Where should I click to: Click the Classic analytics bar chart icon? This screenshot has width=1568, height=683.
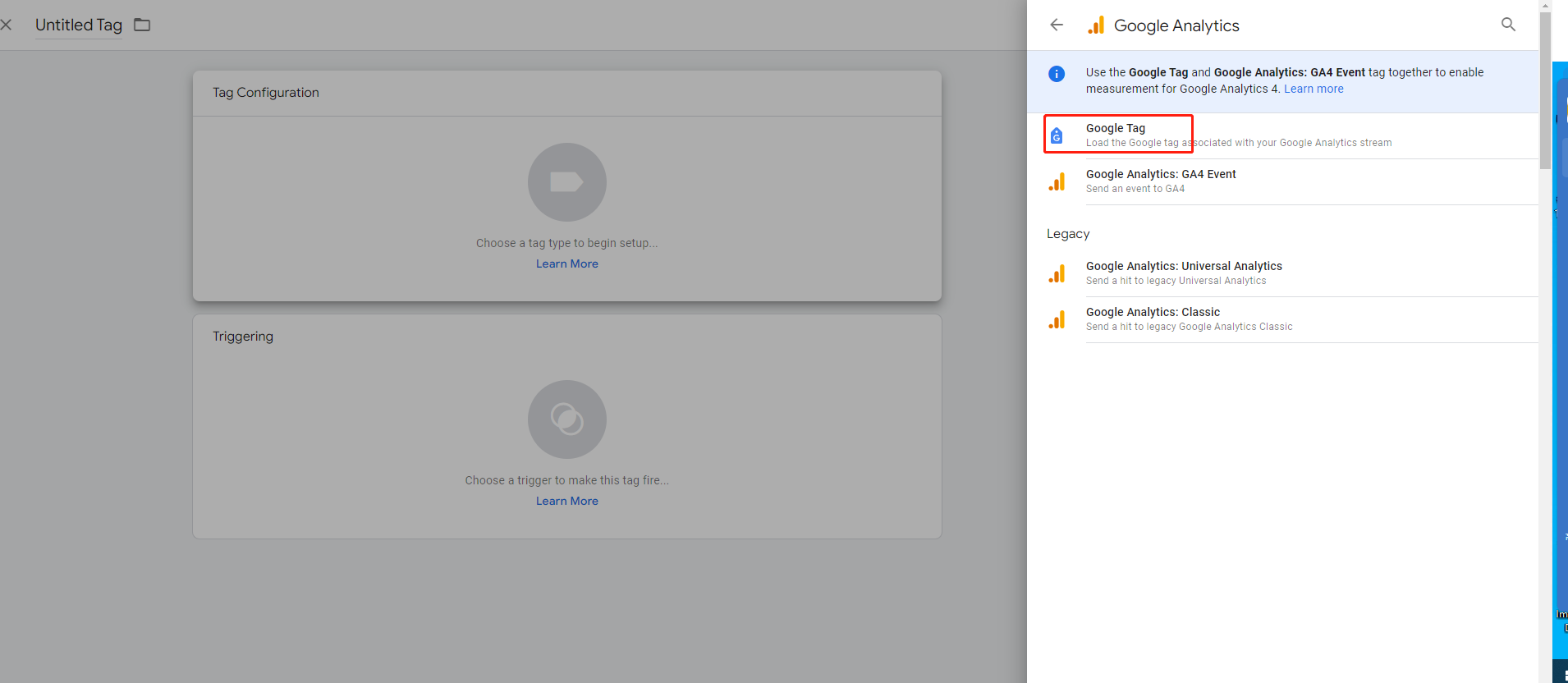point(1057,319)
